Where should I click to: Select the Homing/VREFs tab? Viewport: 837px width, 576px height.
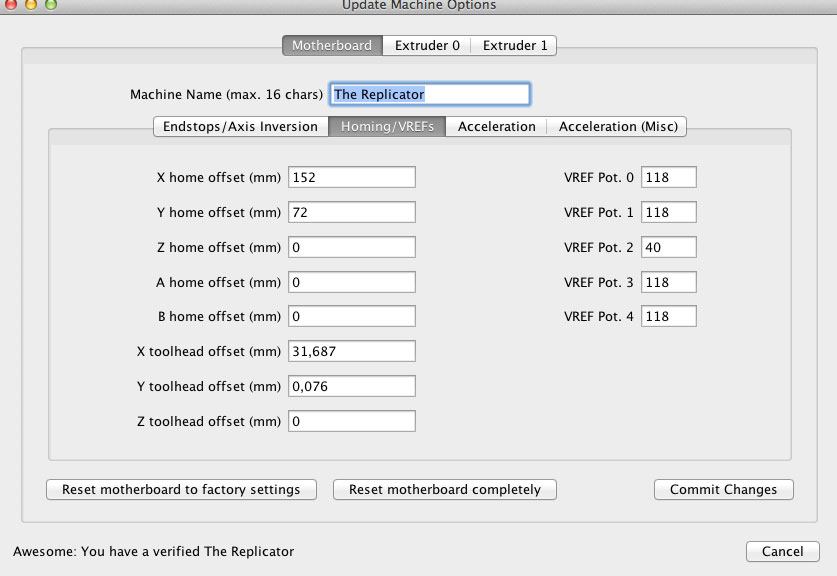pos(387,127)
